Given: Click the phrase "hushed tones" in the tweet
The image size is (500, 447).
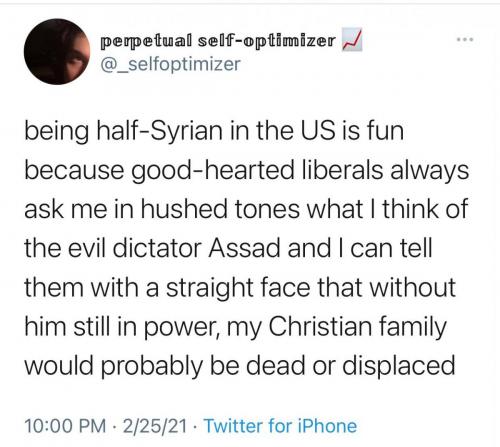Looking at the screenshot, I should tap(220, 209).
